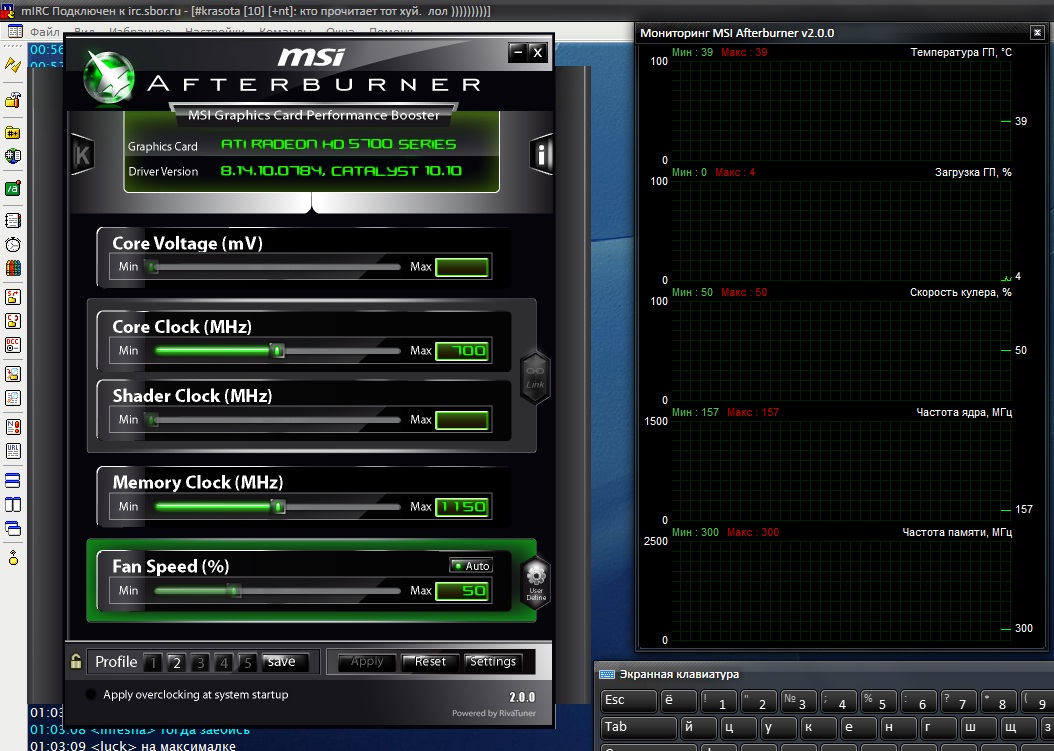Click mIRC colors books icon
Screen dimensions: 1054x751
pos(13,268)
